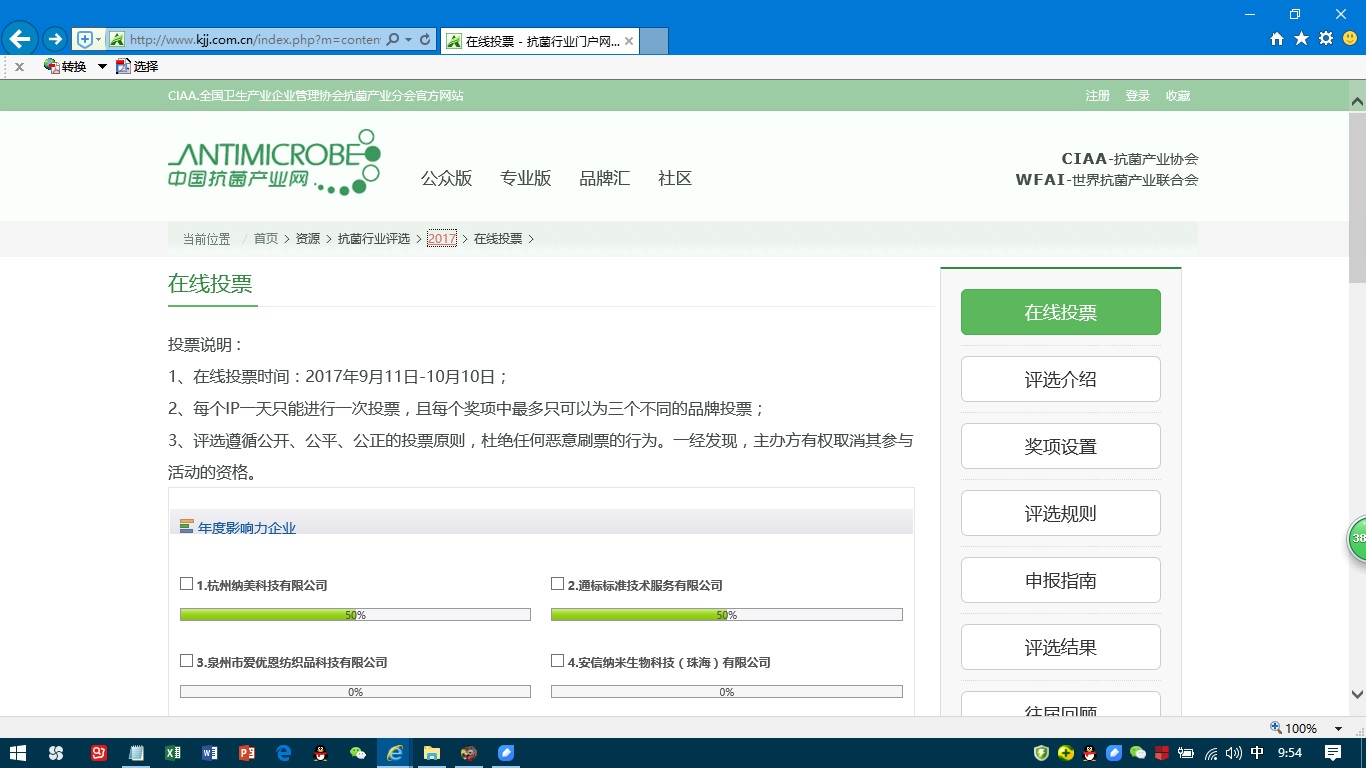Check the box for 1.杭州纳美科技有限公司
The image size is (1366, 768).
tap(186, 584)
